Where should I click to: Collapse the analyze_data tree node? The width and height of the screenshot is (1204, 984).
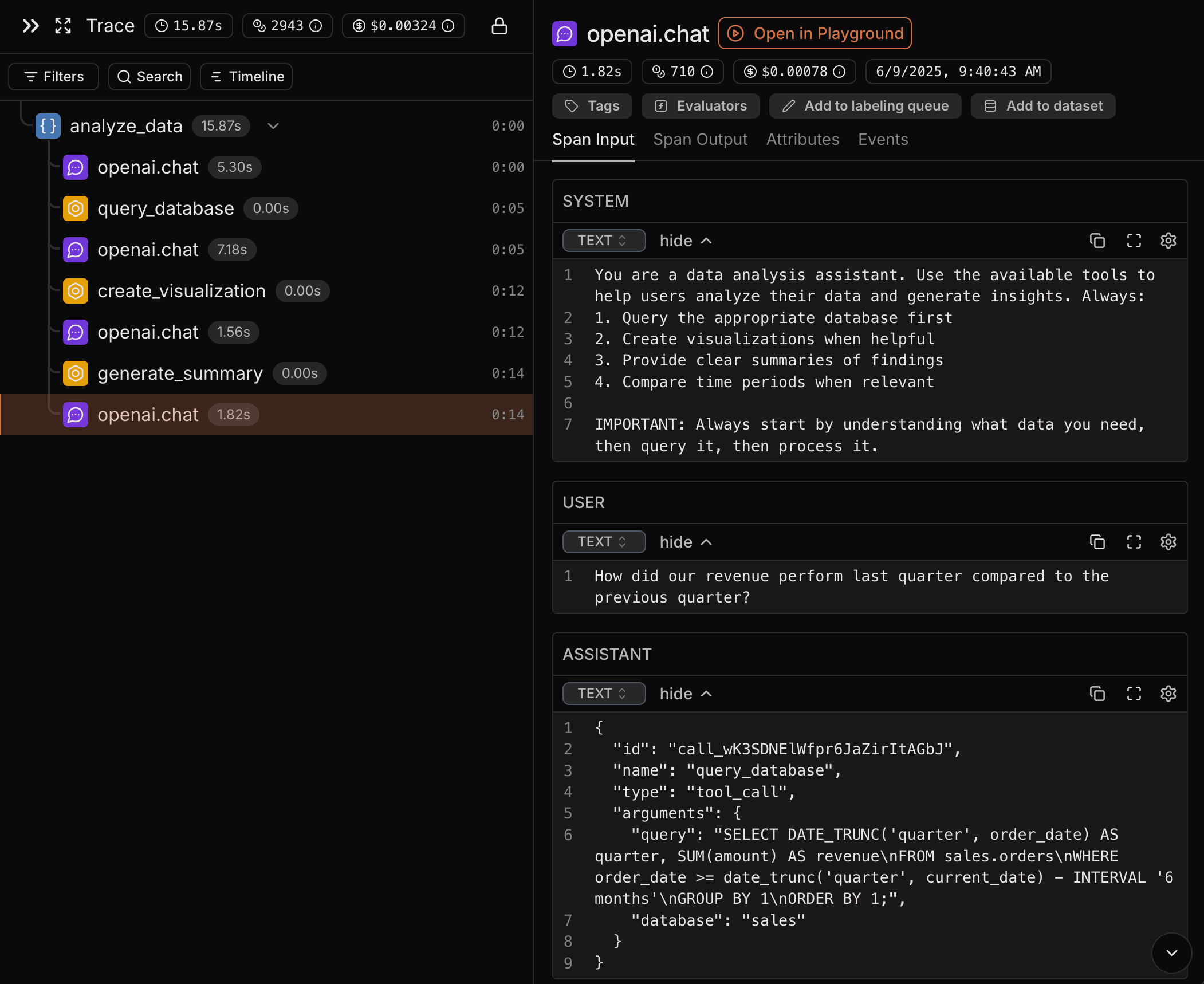point(273,126)
